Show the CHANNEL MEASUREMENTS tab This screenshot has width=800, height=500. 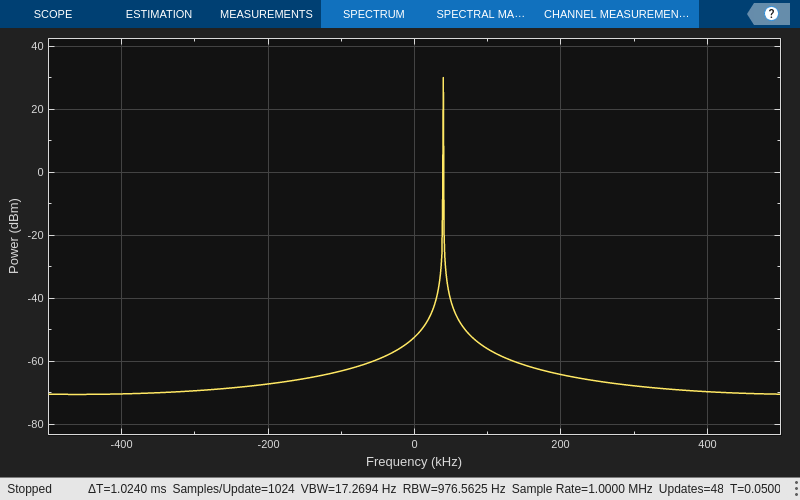[616, 14]
